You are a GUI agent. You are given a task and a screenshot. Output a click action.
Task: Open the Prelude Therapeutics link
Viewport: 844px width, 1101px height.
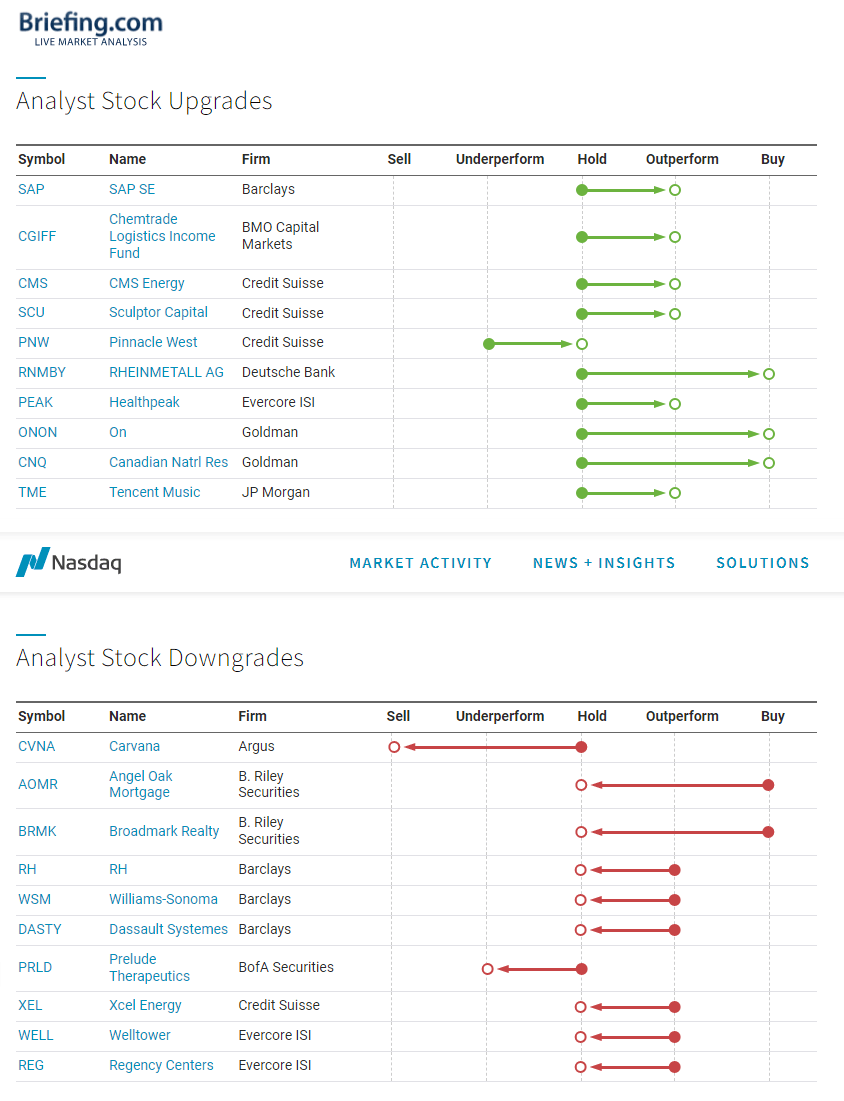click(x=150, y=968)
